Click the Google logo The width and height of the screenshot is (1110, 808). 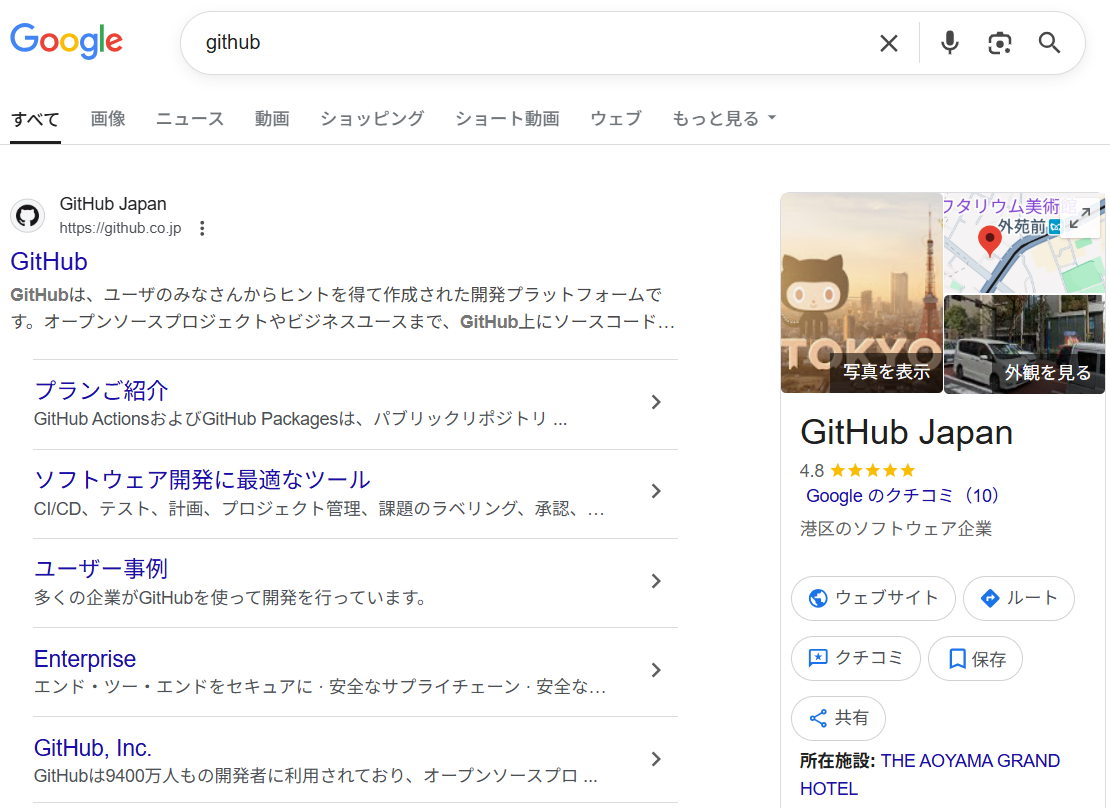pyautogui.click(x=66, y=41)
